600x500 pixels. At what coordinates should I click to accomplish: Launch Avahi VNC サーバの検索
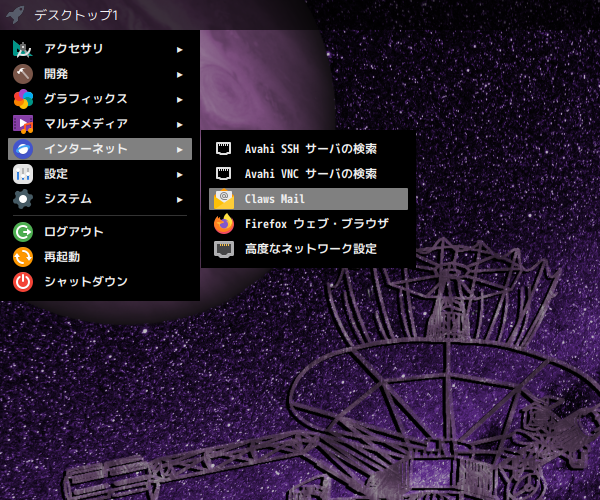click(308, 174)
